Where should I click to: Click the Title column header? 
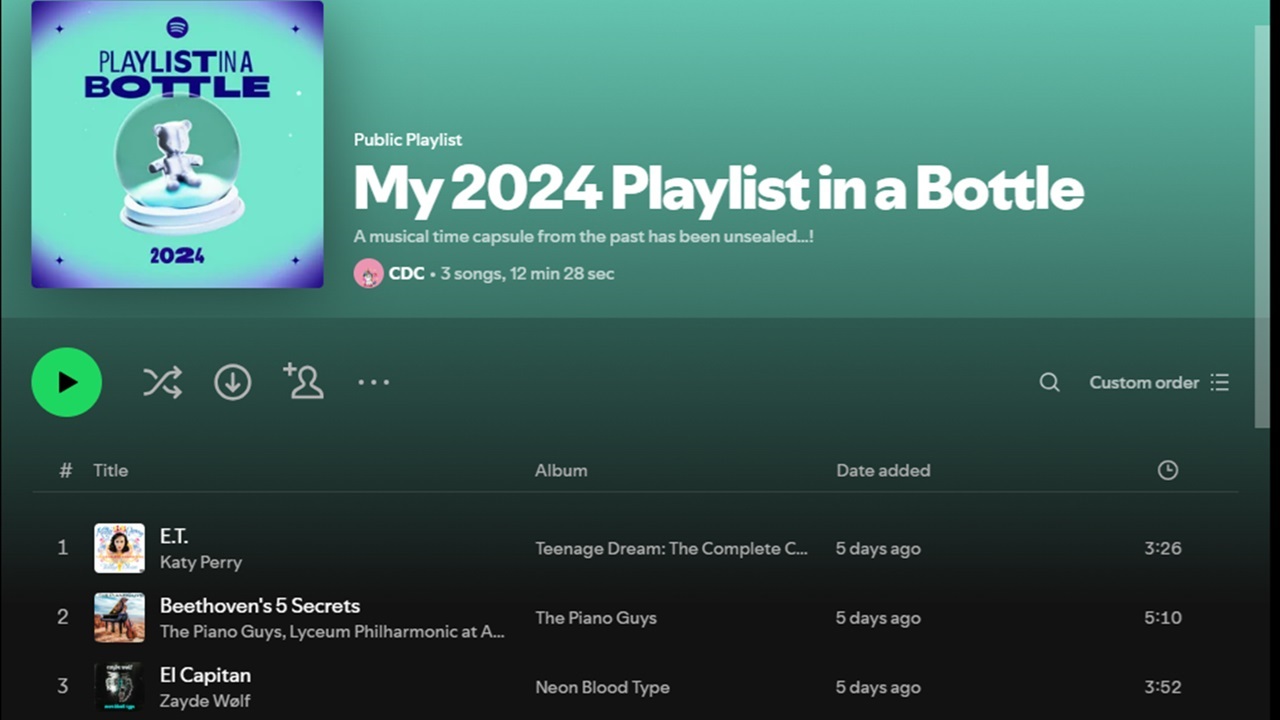pyautogui.click(x=110, y=470)
